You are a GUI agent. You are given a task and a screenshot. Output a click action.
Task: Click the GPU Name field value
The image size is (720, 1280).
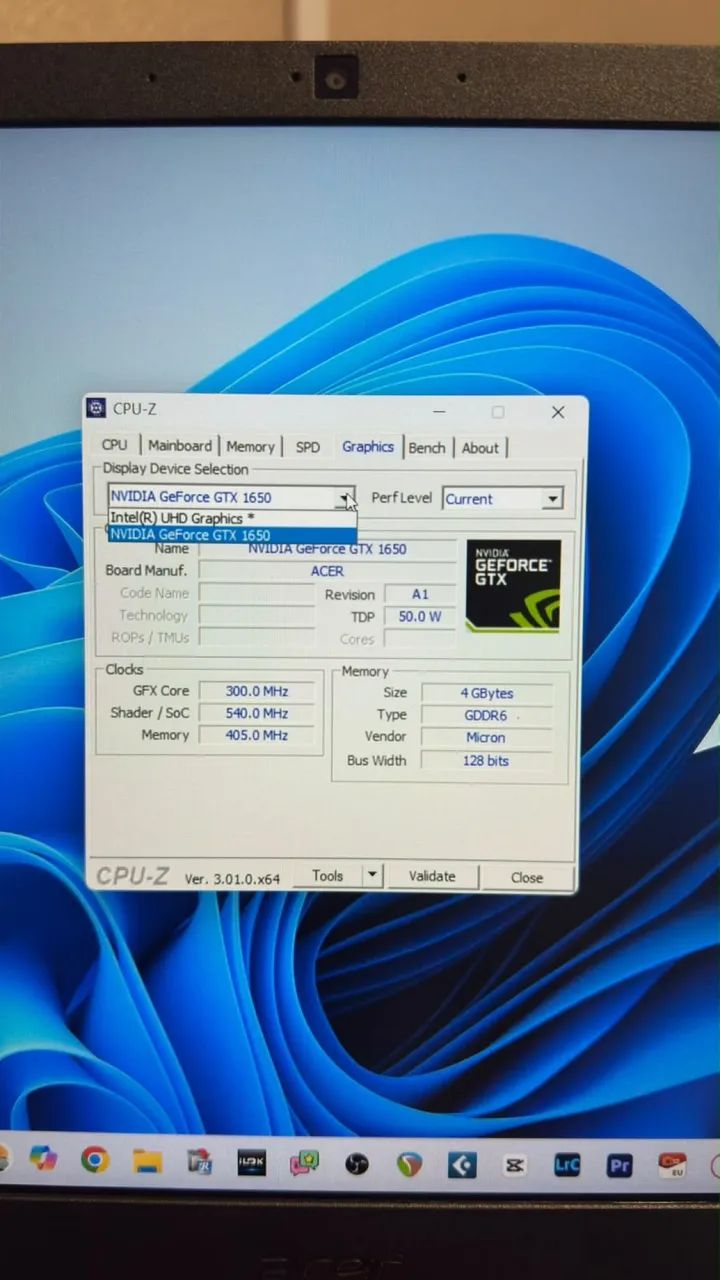327,549
